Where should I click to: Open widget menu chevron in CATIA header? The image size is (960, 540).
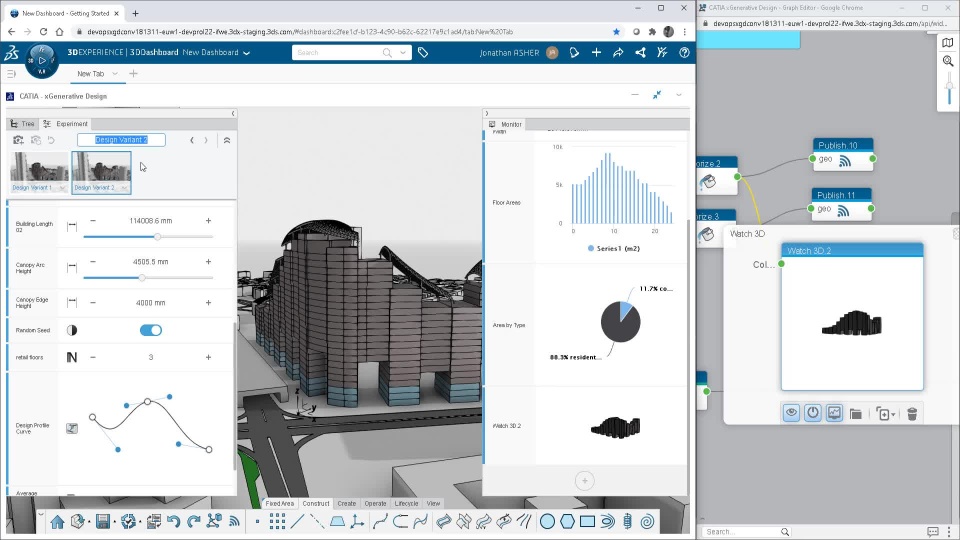pos(678,95)
